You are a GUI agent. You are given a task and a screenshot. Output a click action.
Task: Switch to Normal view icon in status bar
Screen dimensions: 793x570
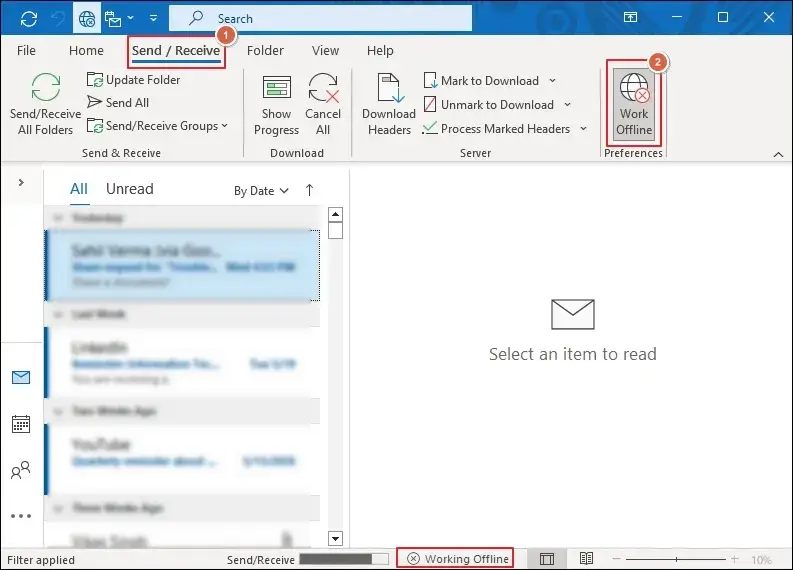point(547,559)
